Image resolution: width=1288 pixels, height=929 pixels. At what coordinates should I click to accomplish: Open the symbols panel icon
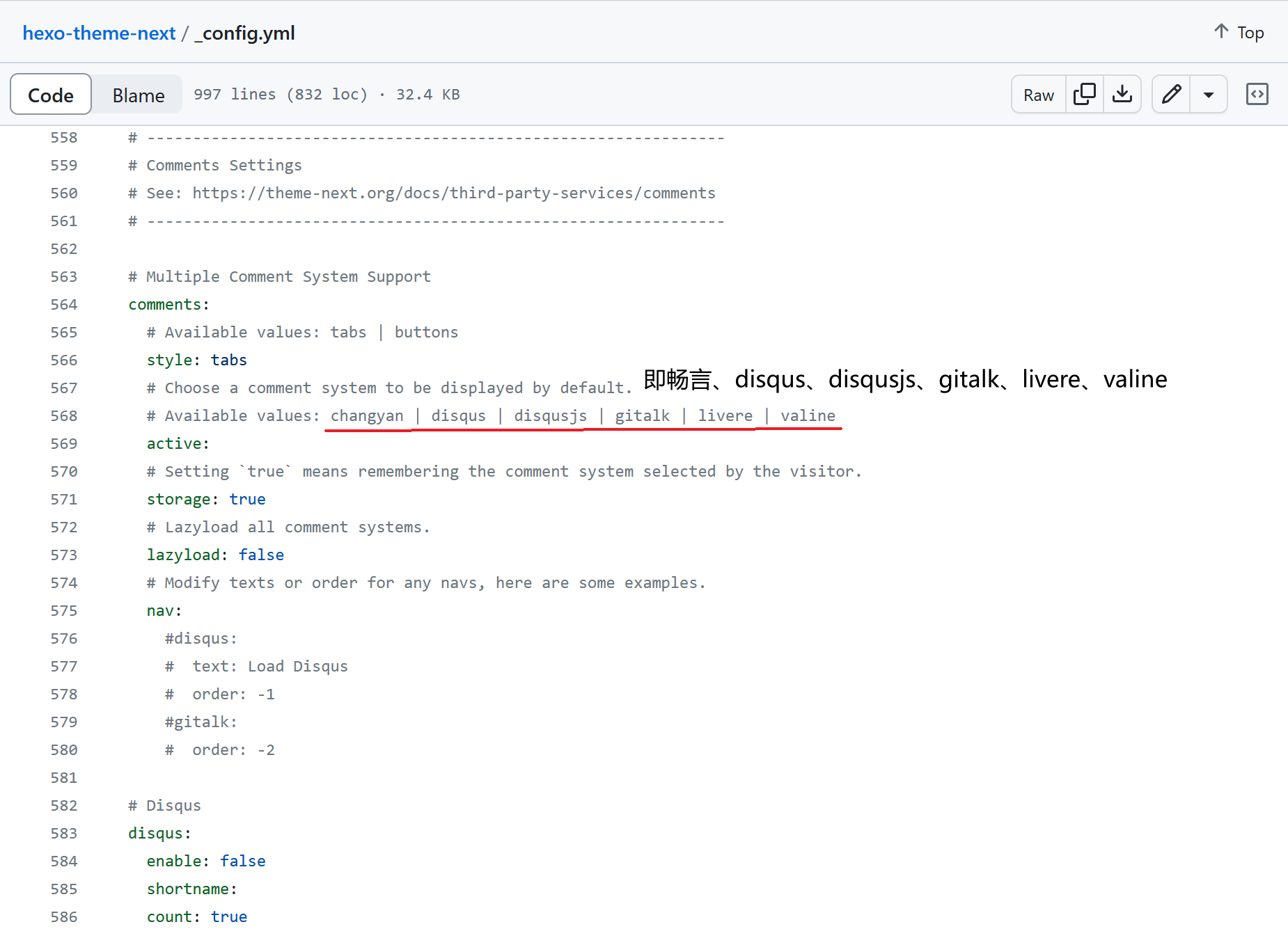pos(1257,94)
